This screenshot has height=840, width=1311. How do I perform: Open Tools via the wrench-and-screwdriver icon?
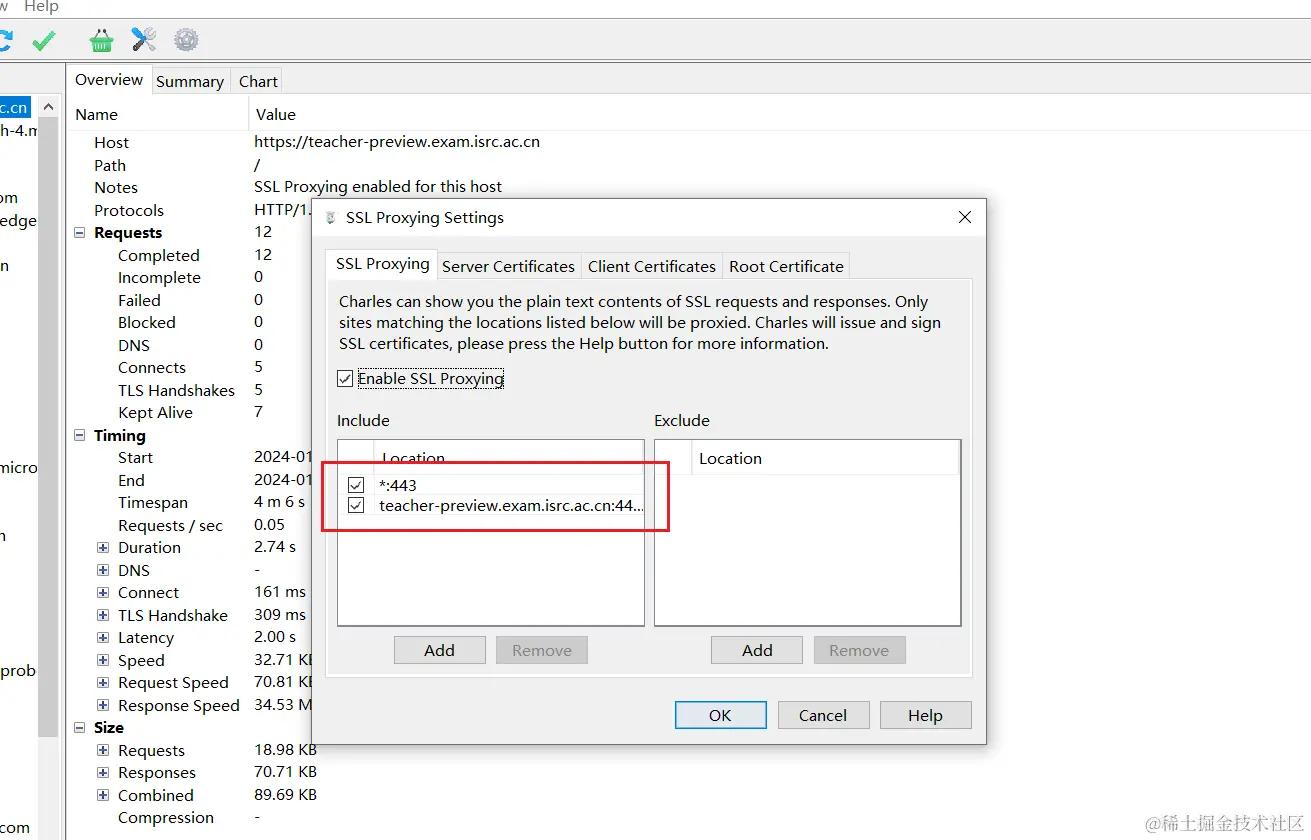pos(144,40)
